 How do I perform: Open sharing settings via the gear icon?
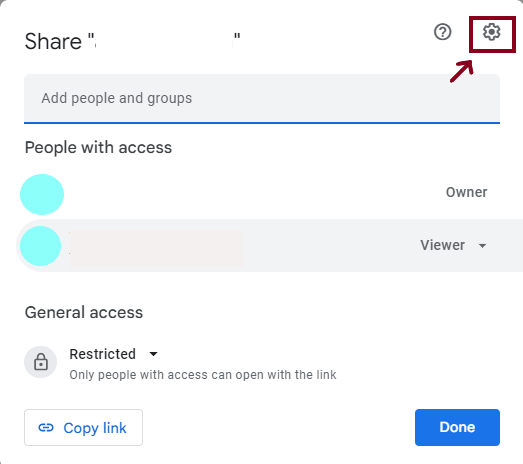pos(492,32)
